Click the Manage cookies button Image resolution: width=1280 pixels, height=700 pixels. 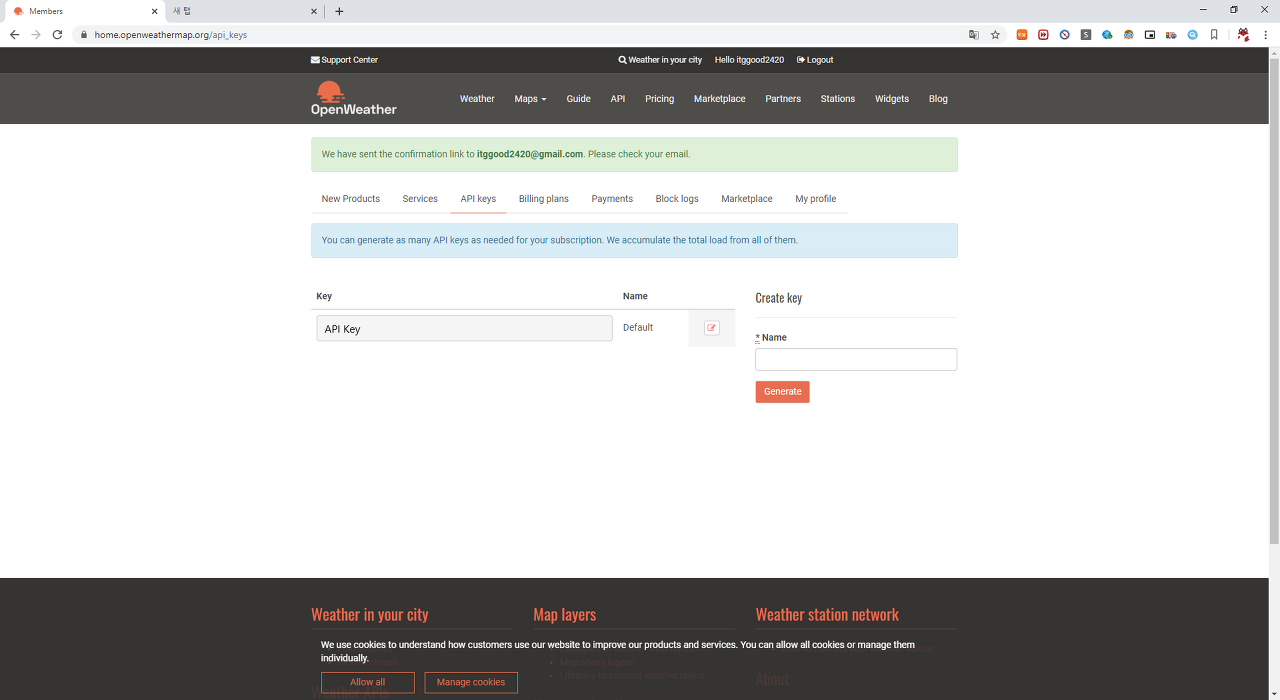click(471, 682)
